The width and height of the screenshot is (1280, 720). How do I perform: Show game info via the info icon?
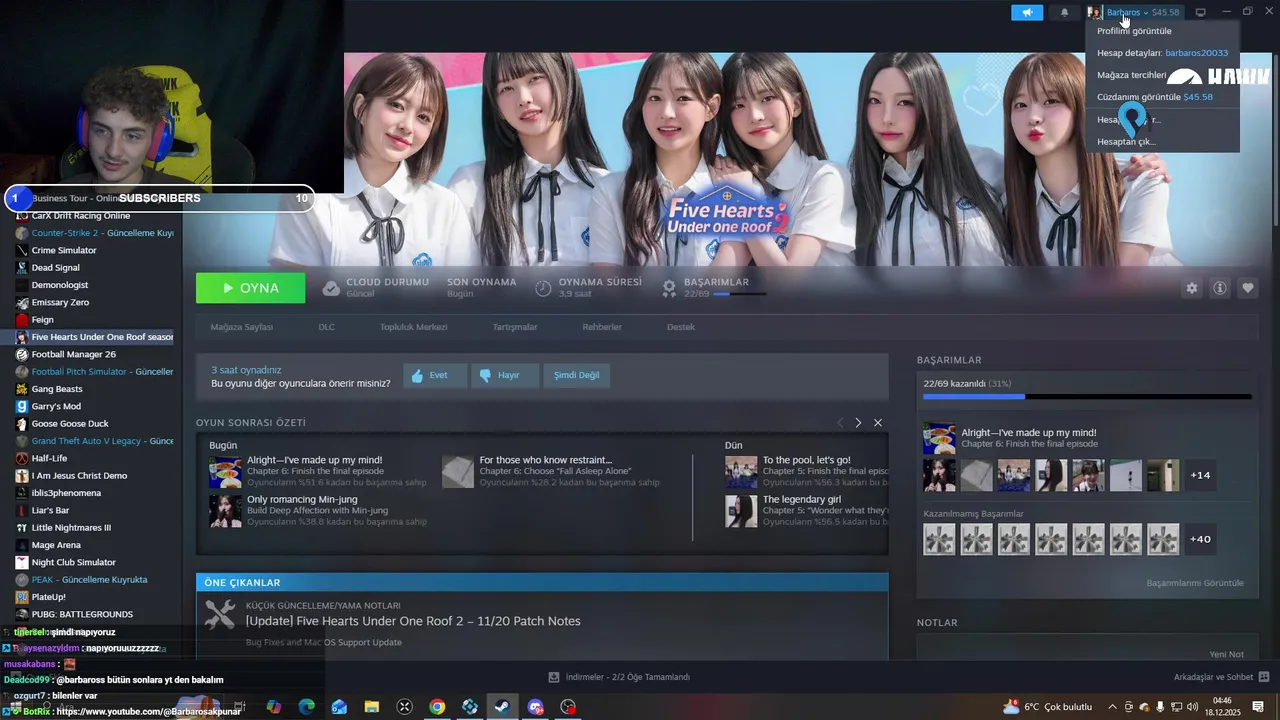(1220, 288)
